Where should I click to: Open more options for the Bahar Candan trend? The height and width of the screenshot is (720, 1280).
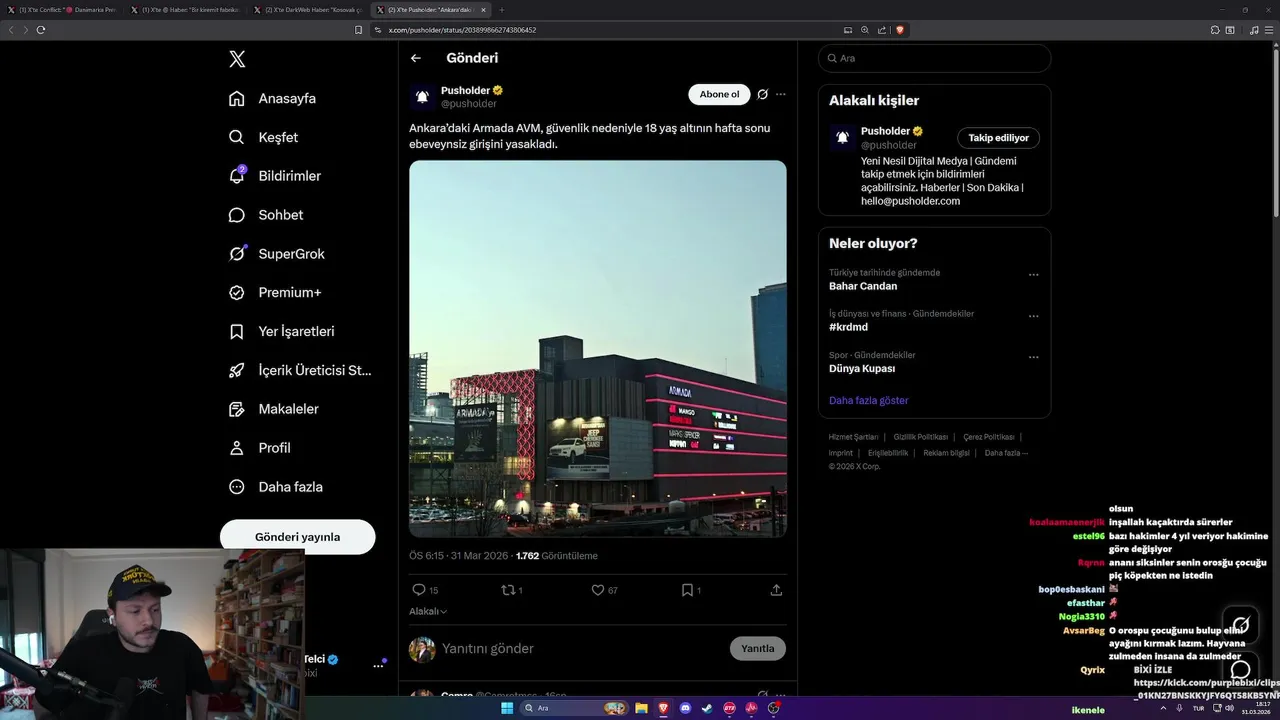(x=1034, y=275)
